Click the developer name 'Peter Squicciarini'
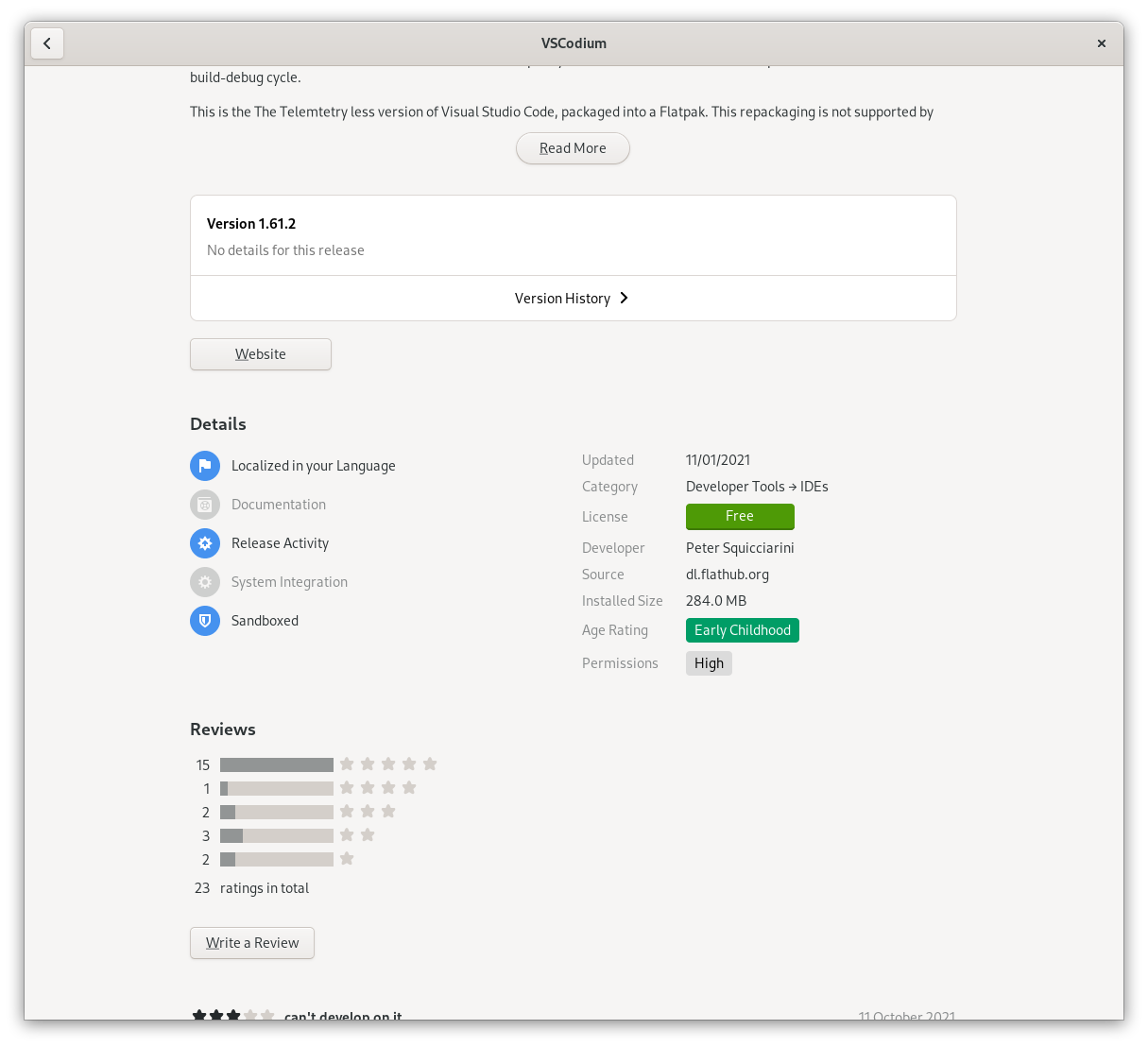Viewport: 1148px width, 1047px height. (740, 548)
